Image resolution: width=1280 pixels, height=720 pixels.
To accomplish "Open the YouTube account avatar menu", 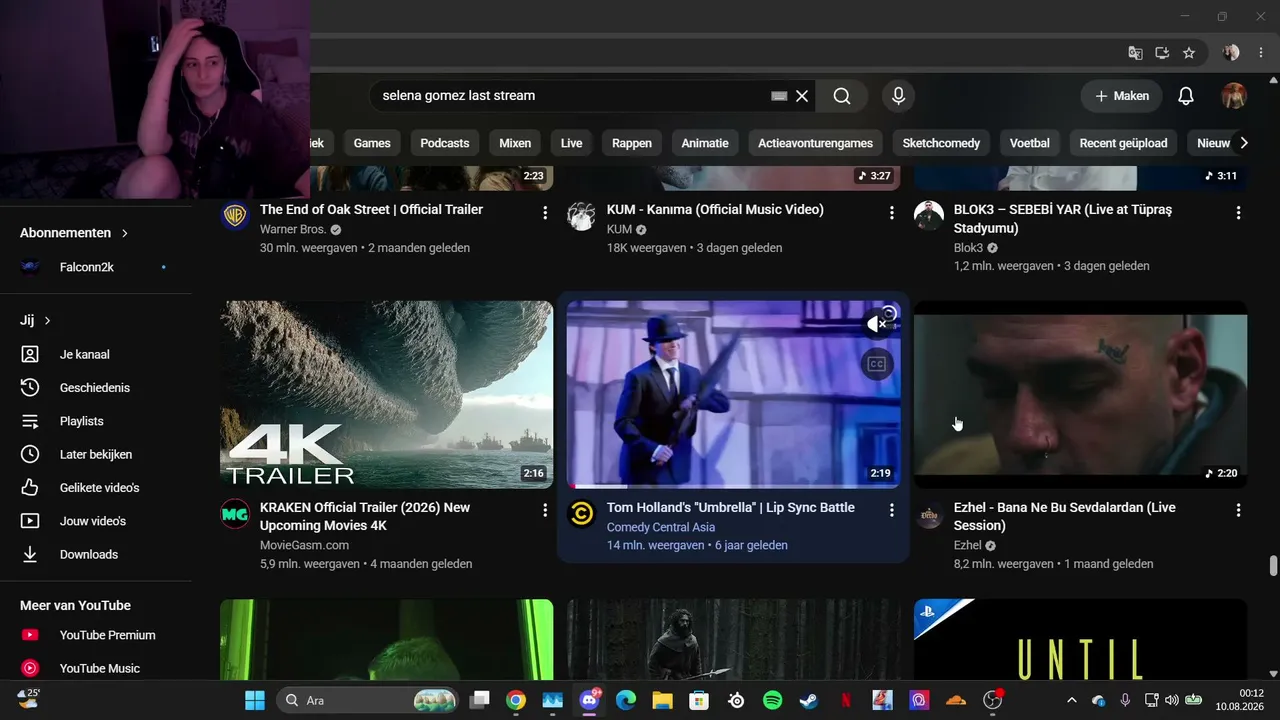I will click(x=1234, y=96).
